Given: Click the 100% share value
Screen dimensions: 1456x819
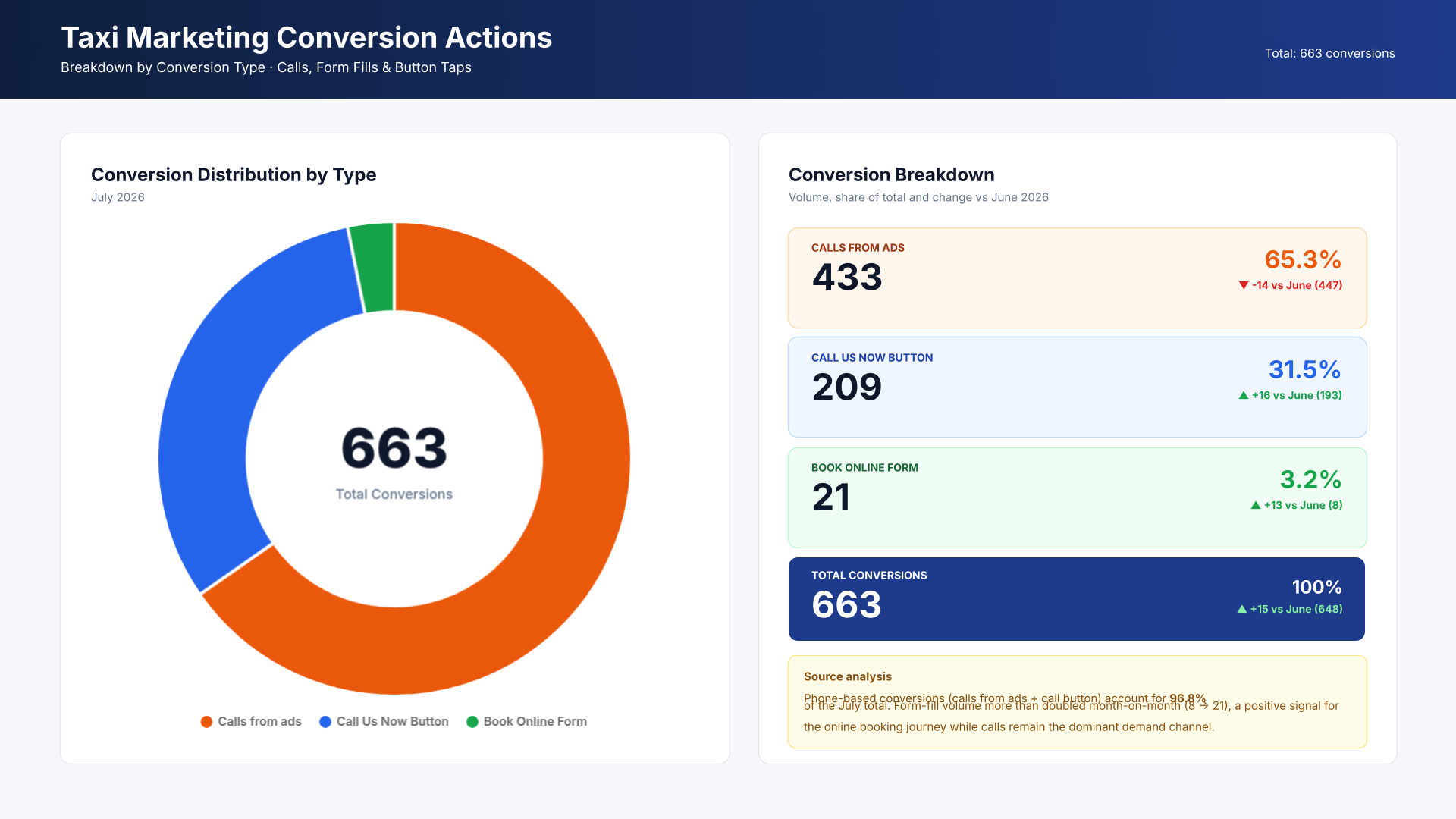Looking at the screenshot, I should click(x=1317, y=587).
